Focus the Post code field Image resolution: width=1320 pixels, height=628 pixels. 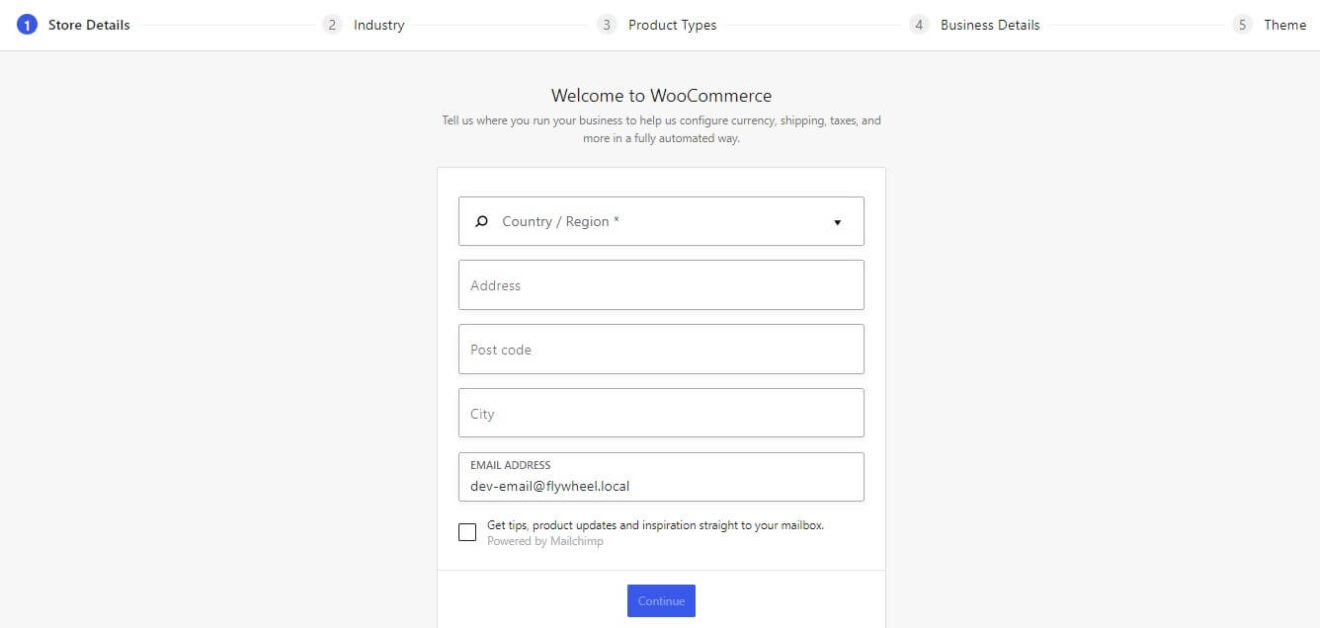tap(661, 349)
